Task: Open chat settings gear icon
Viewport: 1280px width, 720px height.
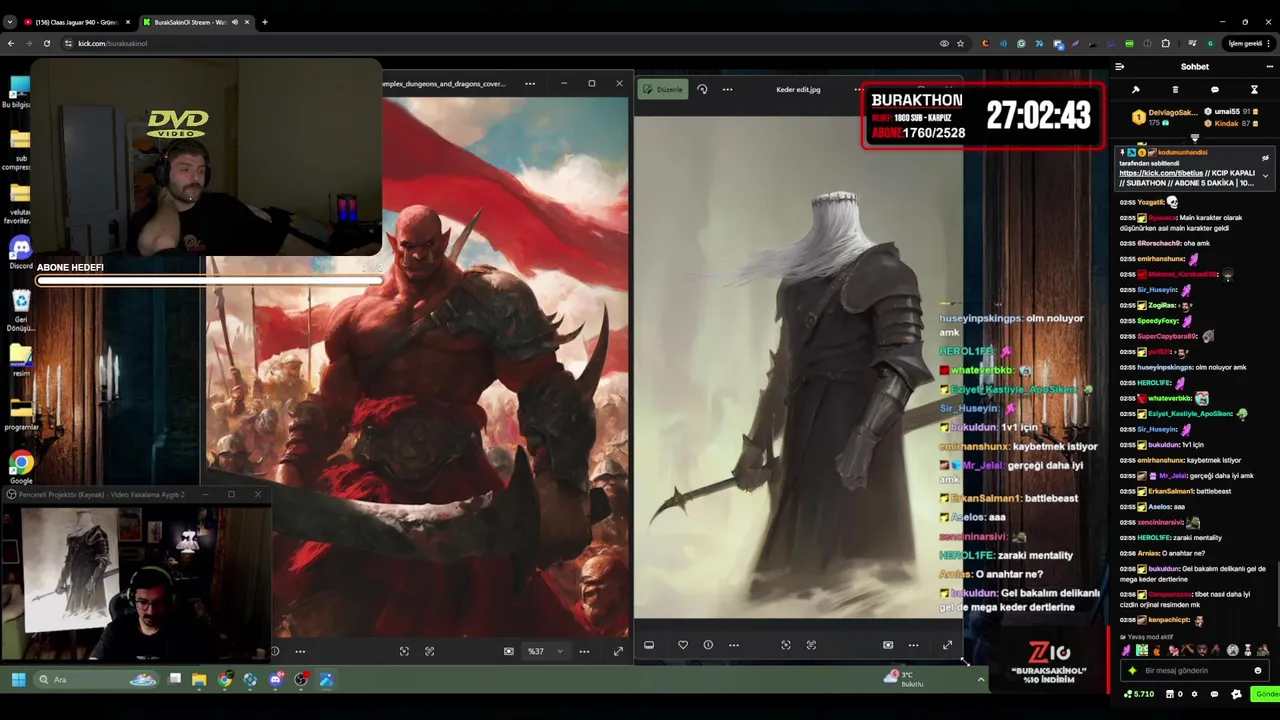Action: pyautogui.click(x=1194, y=694)
